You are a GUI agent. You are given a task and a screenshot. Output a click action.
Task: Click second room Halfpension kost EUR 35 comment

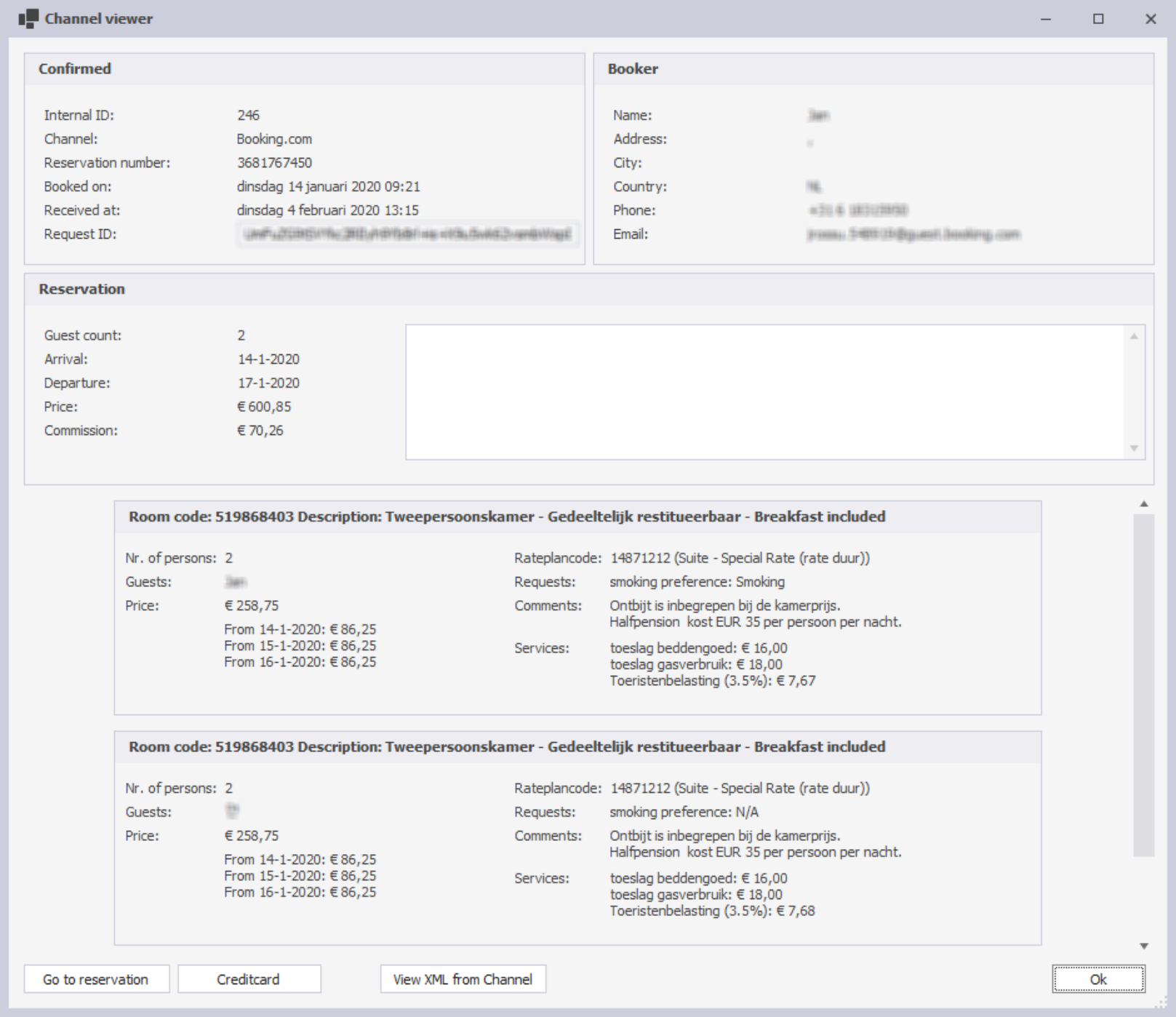756,852
